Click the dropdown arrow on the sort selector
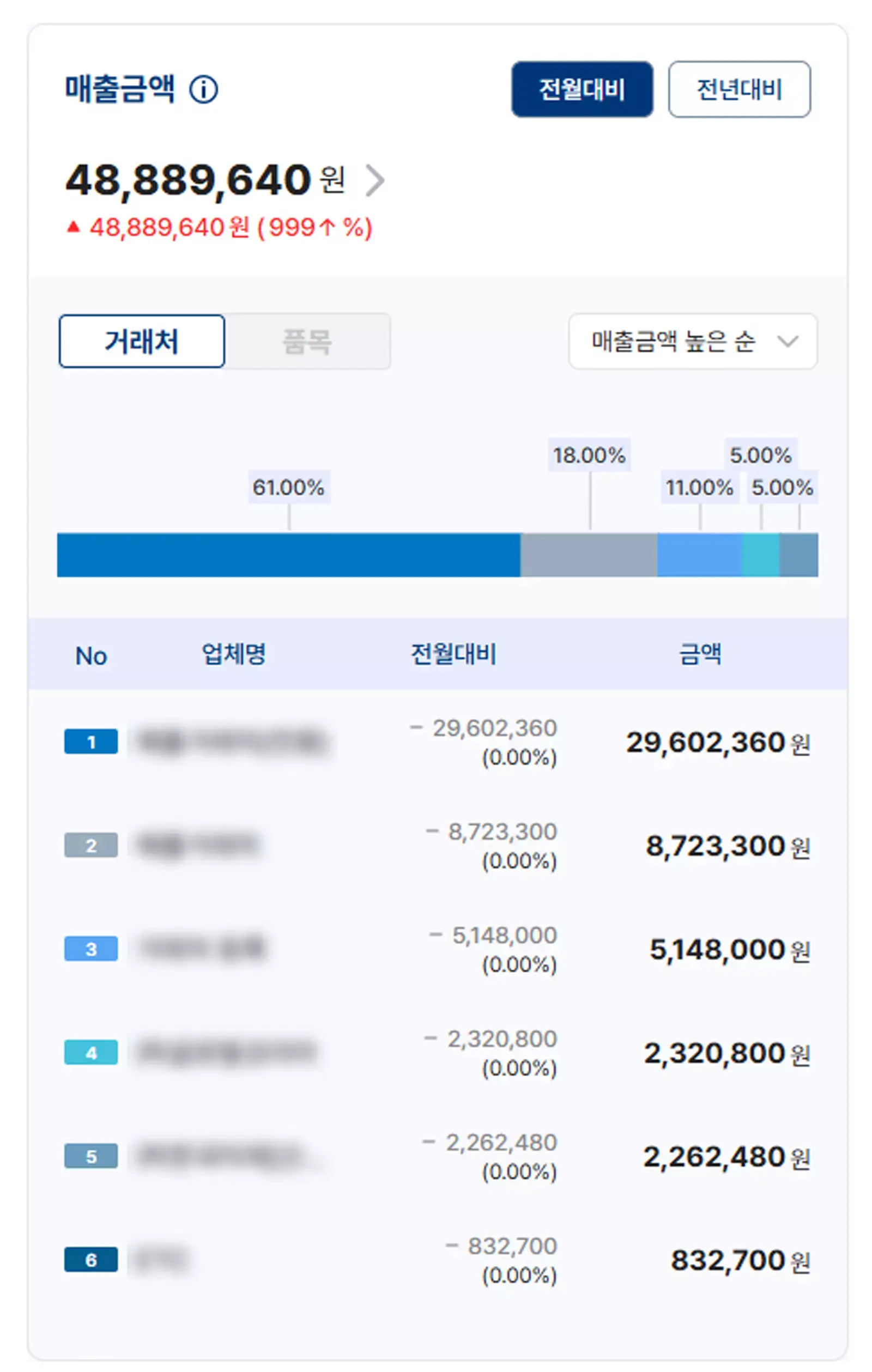872x1372 pixels. click(x=789, y=342)
